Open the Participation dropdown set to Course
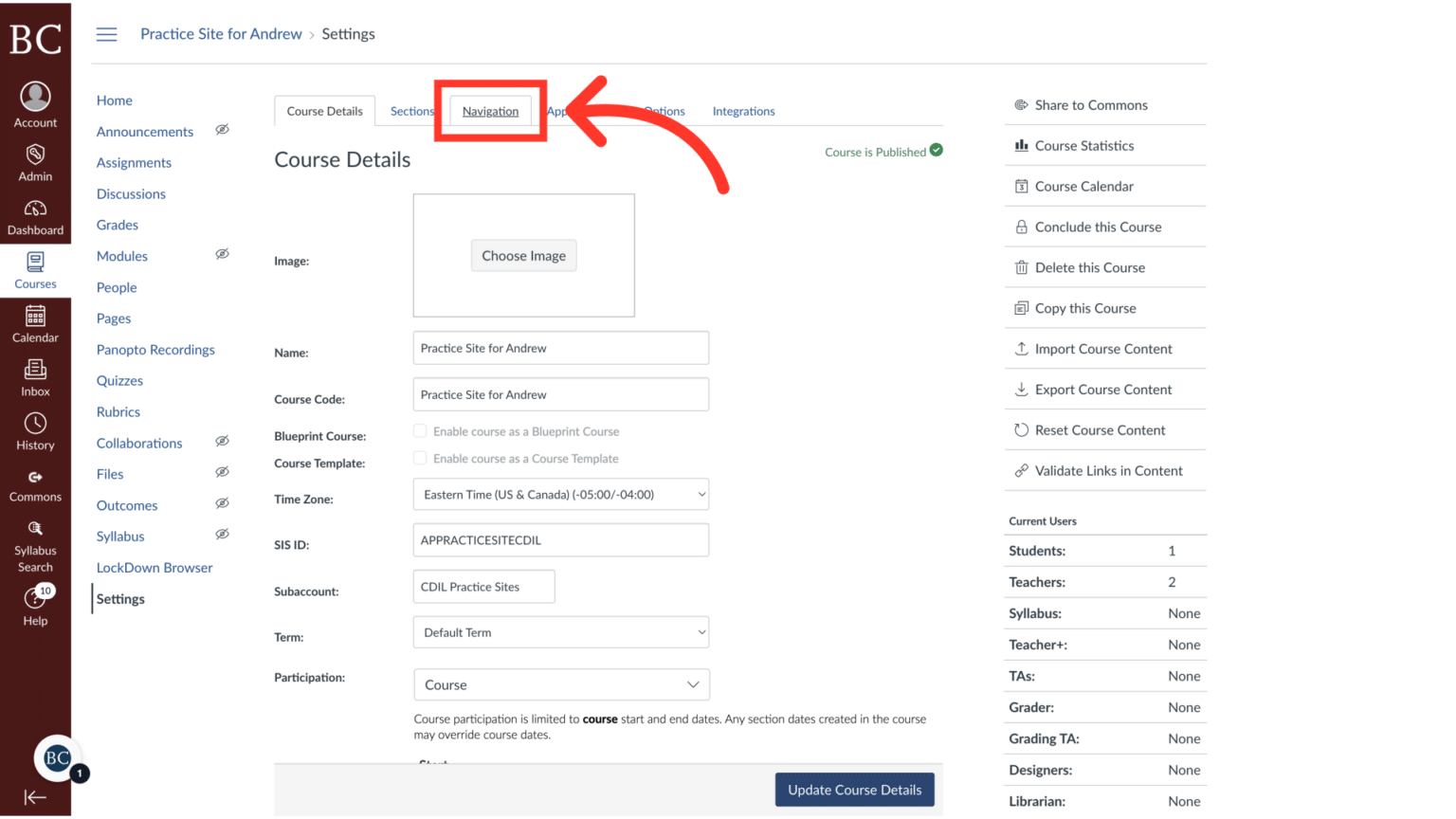This screenshot has height=819, width=1456. pos(560,684)
